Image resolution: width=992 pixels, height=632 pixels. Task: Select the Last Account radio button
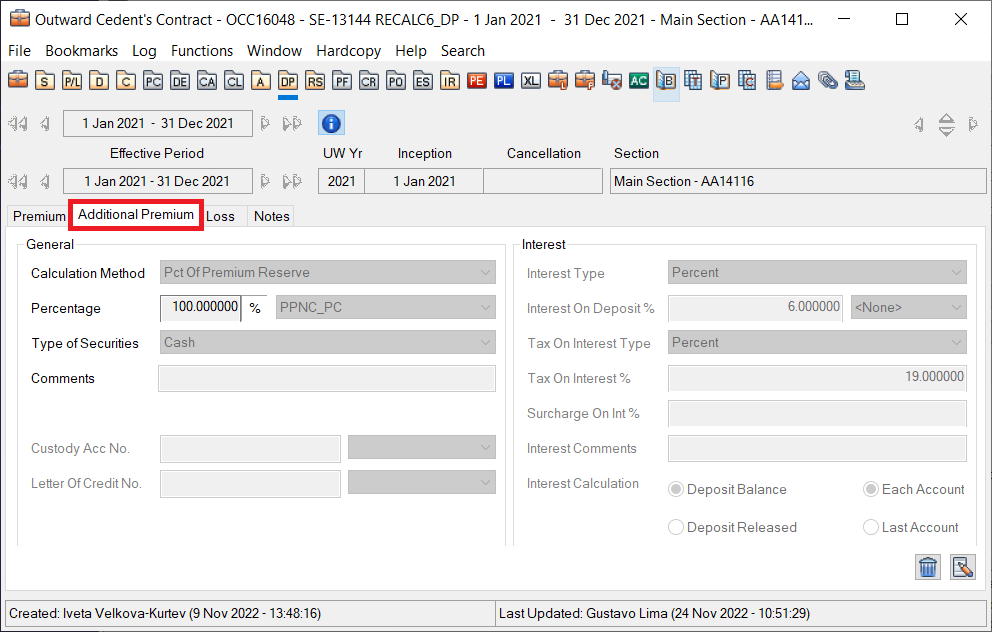[x=871, y=527]
